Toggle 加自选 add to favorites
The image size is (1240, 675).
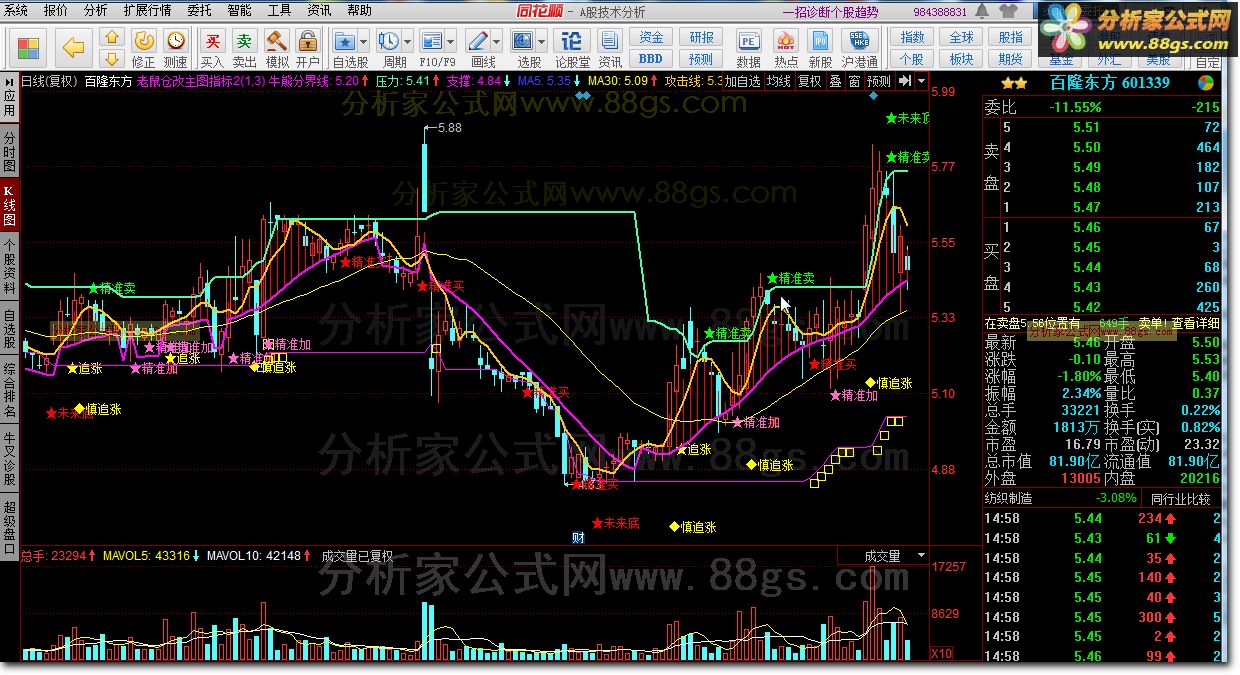pyautogui.click(x=743, y=82)
